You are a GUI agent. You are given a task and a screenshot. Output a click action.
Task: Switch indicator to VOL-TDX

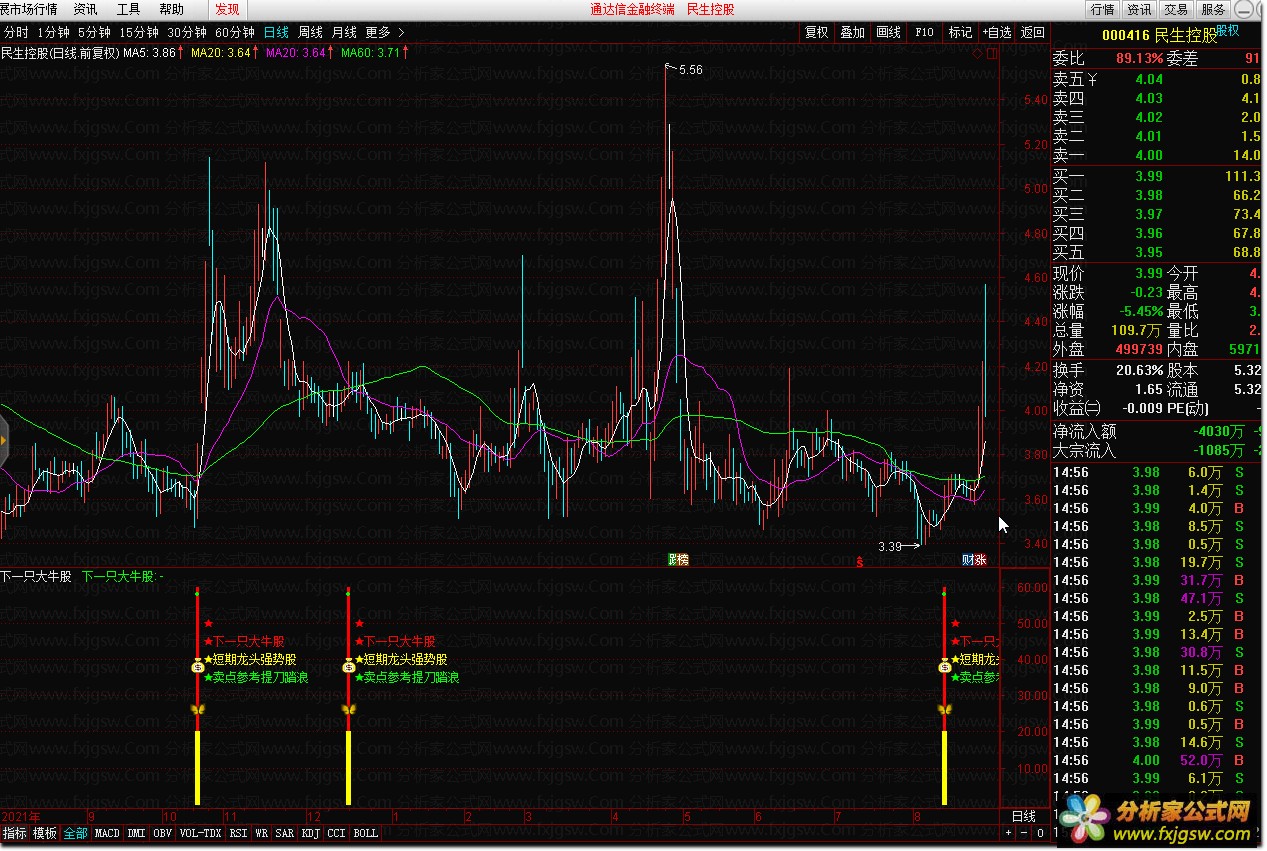click(201, 833)
